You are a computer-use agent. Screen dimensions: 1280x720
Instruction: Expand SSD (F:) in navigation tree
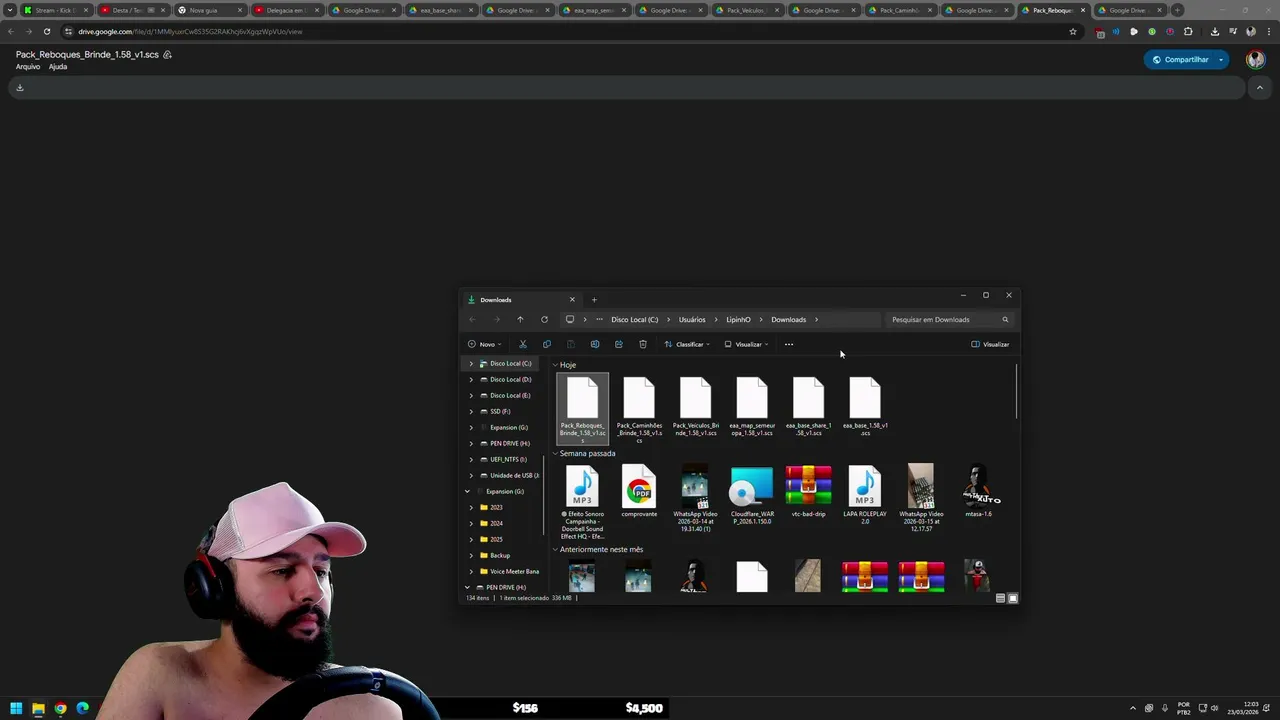point(471,411)
